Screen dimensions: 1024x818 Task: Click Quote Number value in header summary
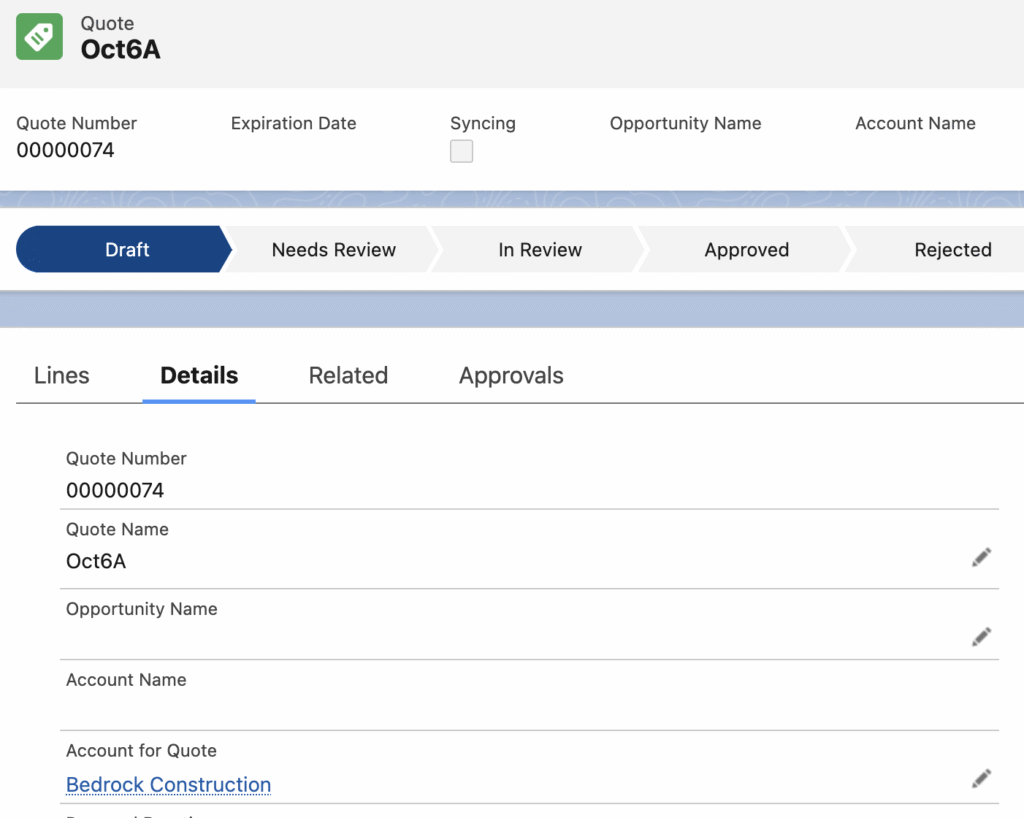pyautogui.click(x=65, y=151)
